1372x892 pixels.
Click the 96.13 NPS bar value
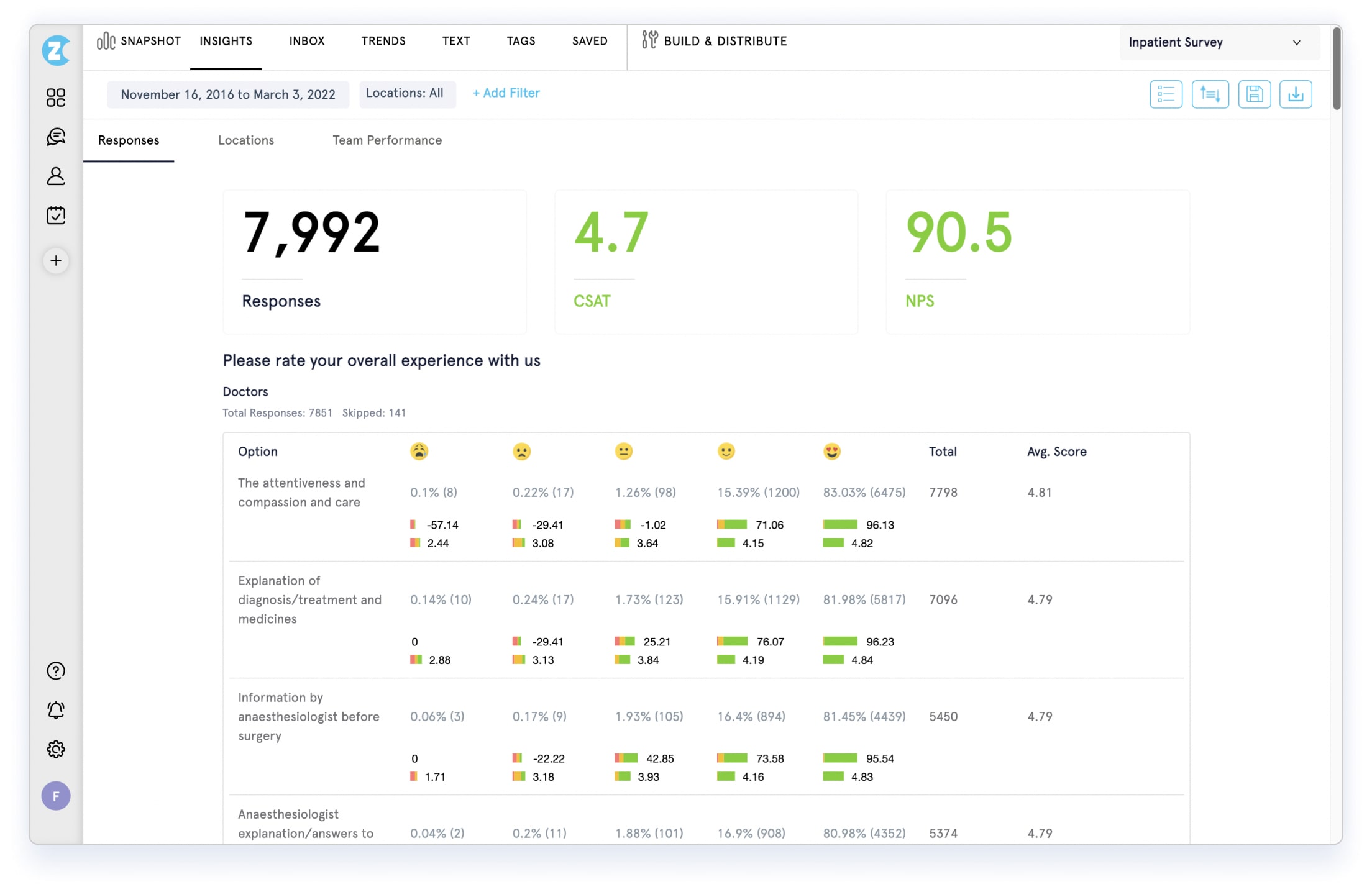tap(880, 525)
